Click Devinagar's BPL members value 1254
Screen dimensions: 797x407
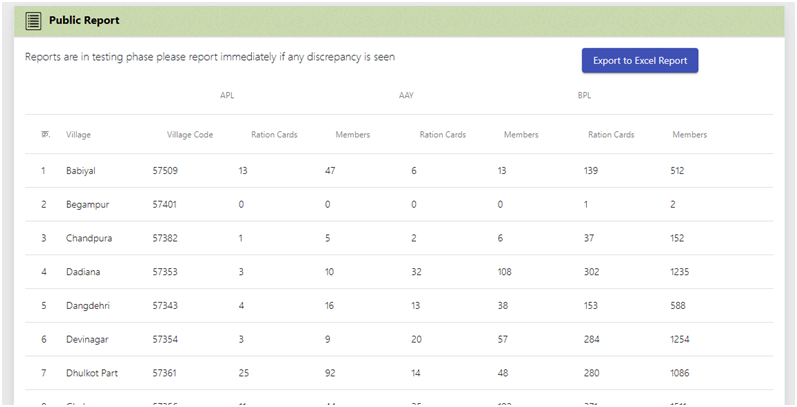(x=680, y=339)
